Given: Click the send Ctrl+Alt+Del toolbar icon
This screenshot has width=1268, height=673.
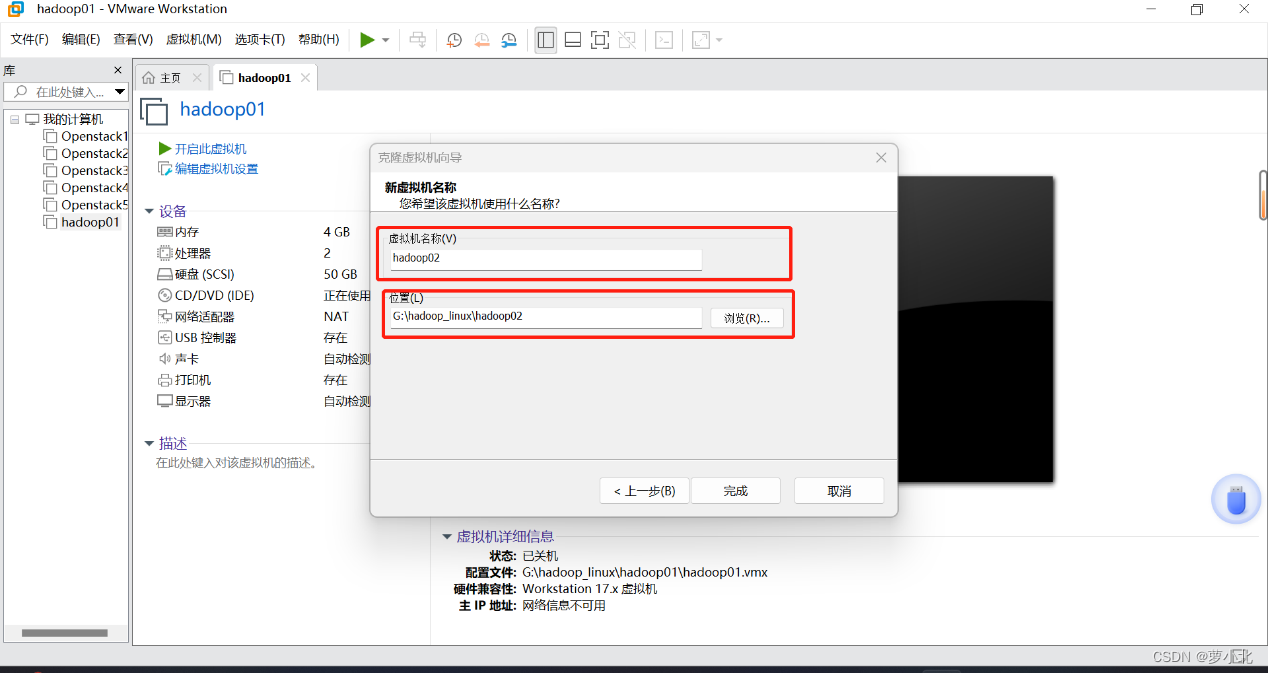Looking at the screenshot, I should (418, 40).
